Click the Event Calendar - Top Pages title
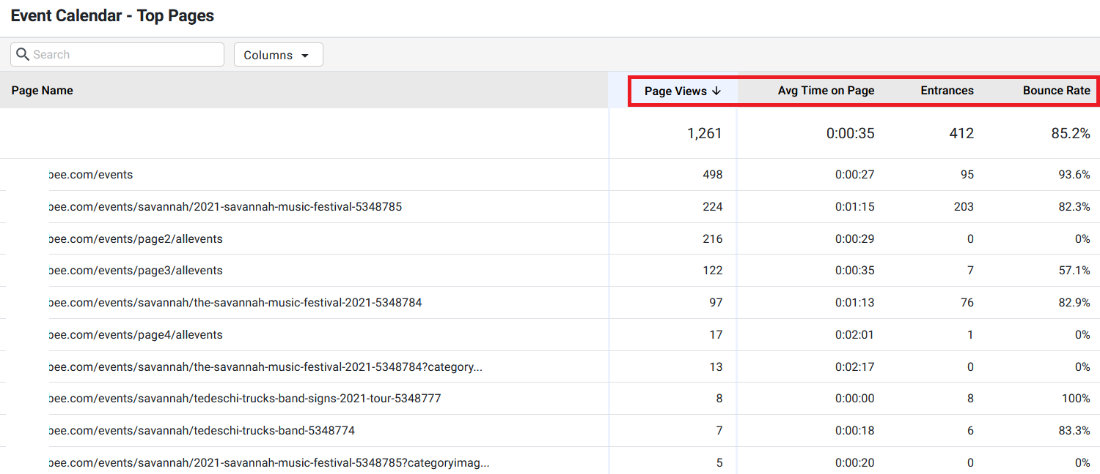This screenshot has width=1100, height=474. (112, 16)
